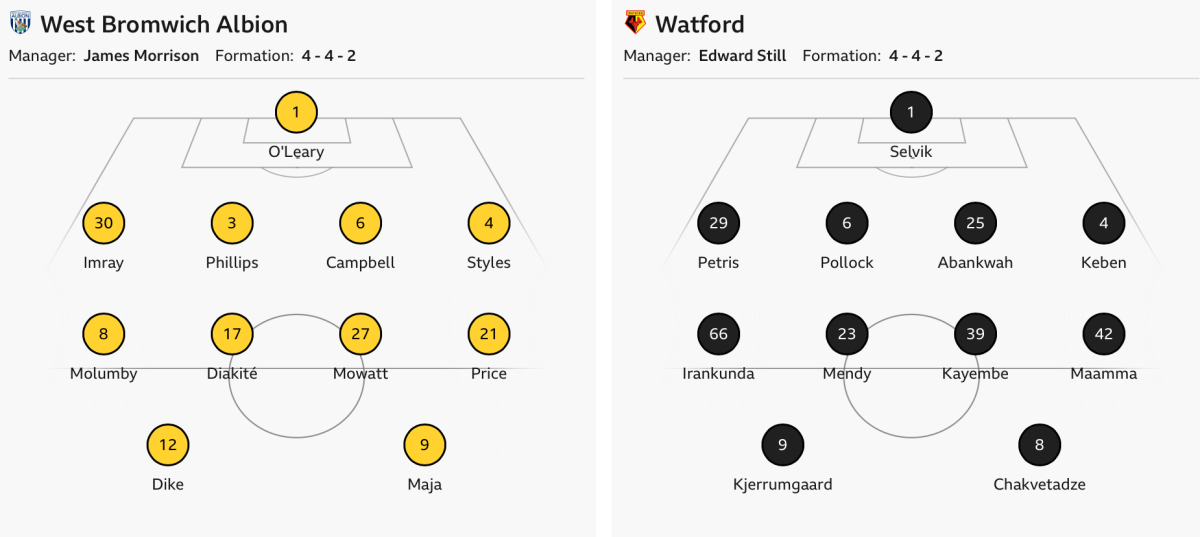
Task: Select West Brom goalkeeper O'Leary number 1
Action: [x=296, y=112]
